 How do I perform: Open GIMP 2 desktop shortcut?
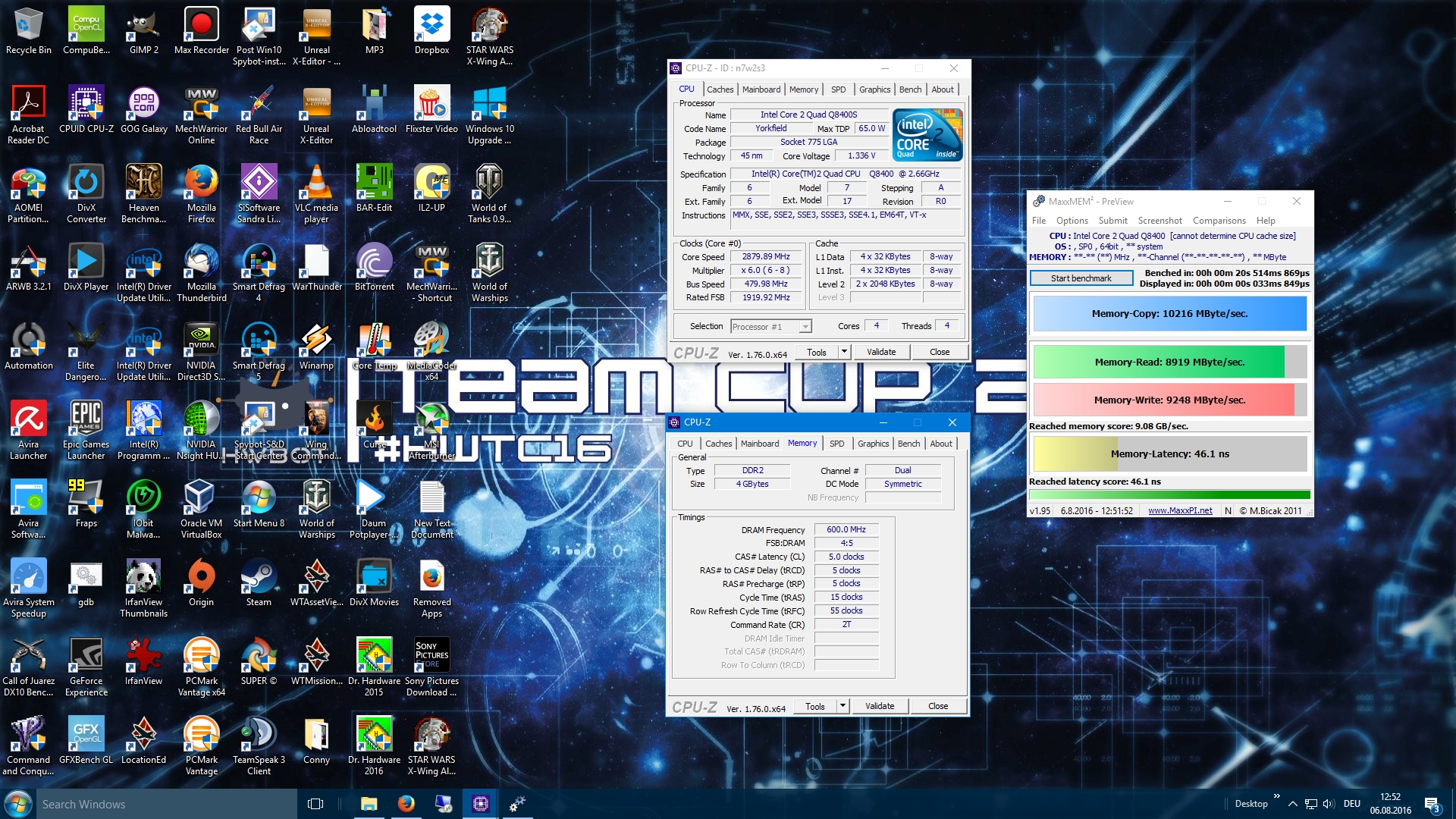click(144, 32)
